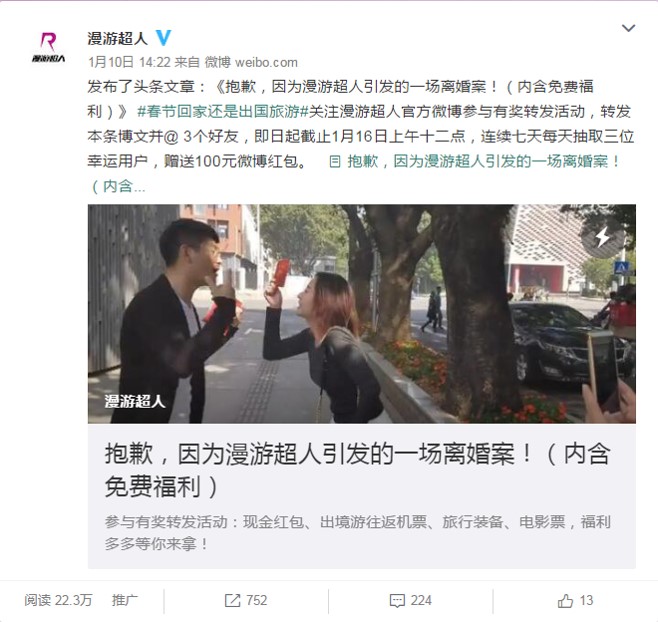Image resolution: width=658 pixels, height=622 pixels.
Task: Open the 1月10日 14:22 timestamp link
Action: pos(129,63)
